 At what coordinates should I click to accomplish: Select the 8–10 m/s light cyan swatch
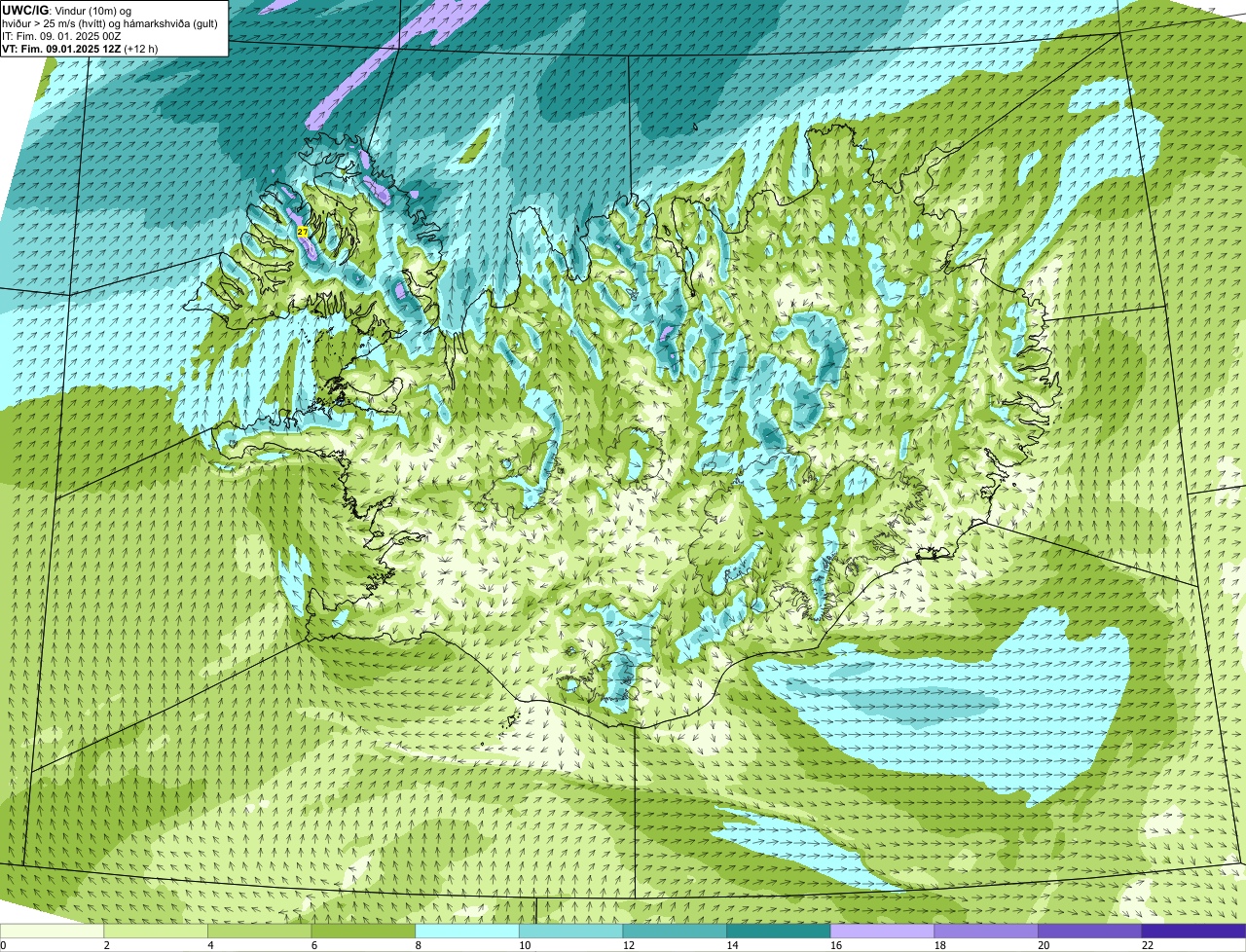coord(467,931)
